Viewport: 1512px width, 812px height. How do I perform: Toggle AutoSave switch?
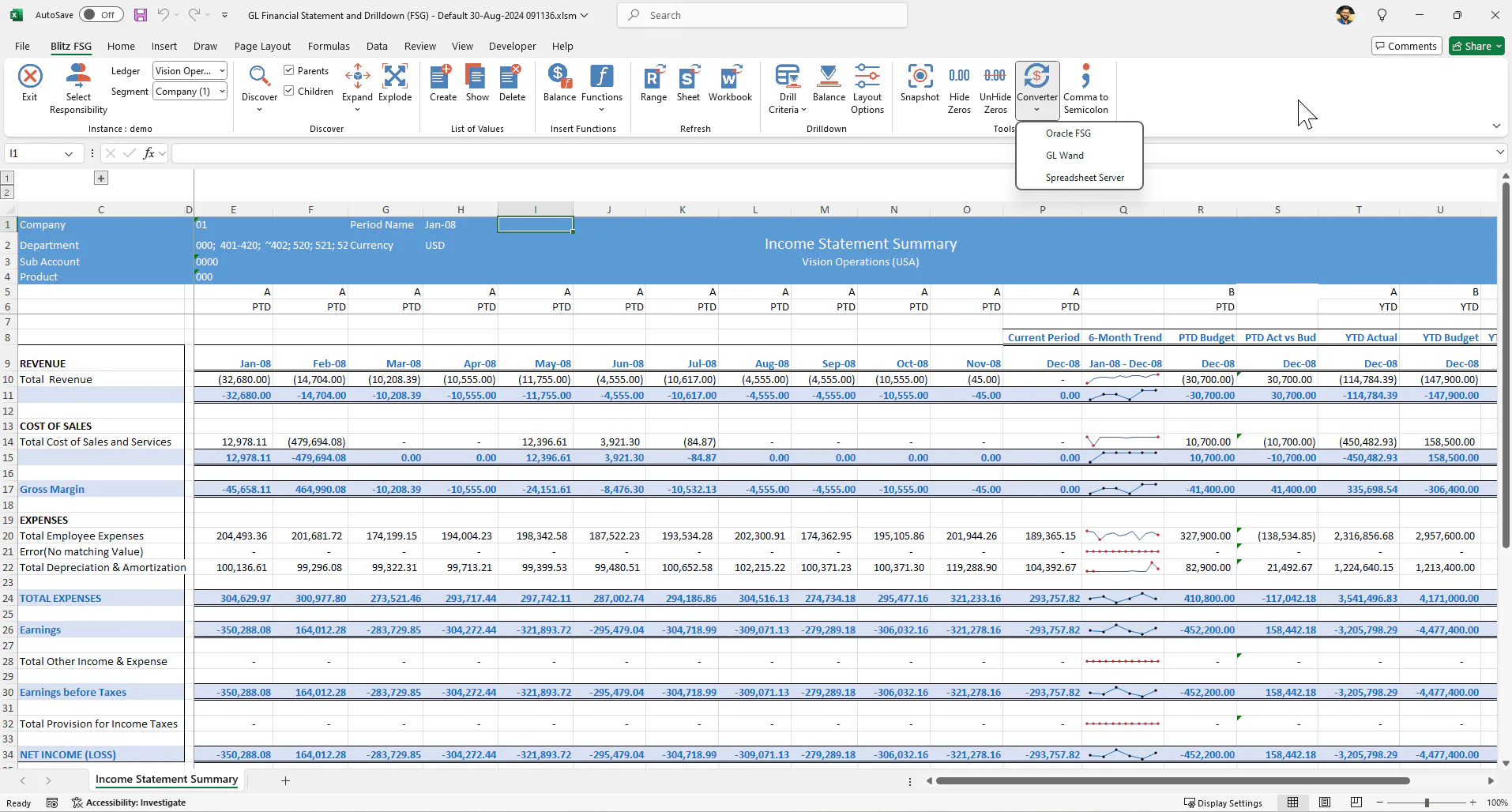[100, 15]
